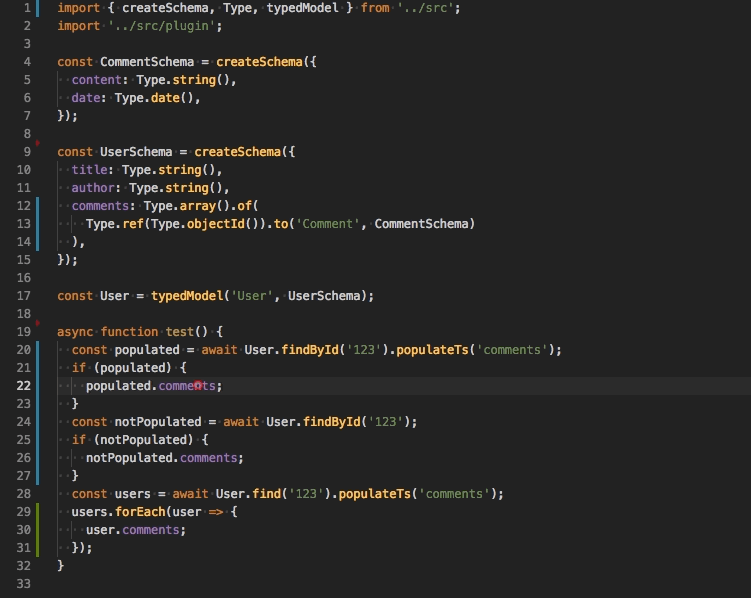
Task: Click 'comments' property on line 22
Action: coord(187,386)
